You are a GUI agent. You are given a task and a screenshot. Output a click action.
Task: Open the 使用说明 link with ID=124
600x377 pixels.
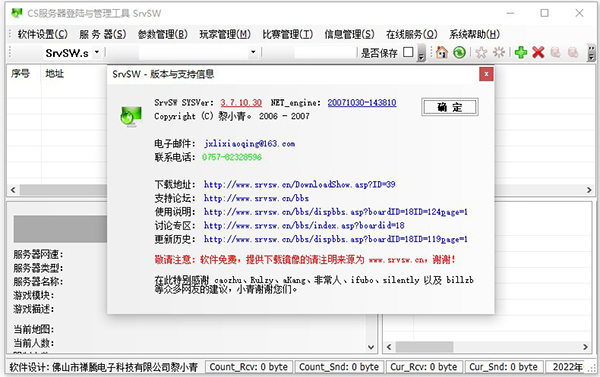[x=336, y=212]
